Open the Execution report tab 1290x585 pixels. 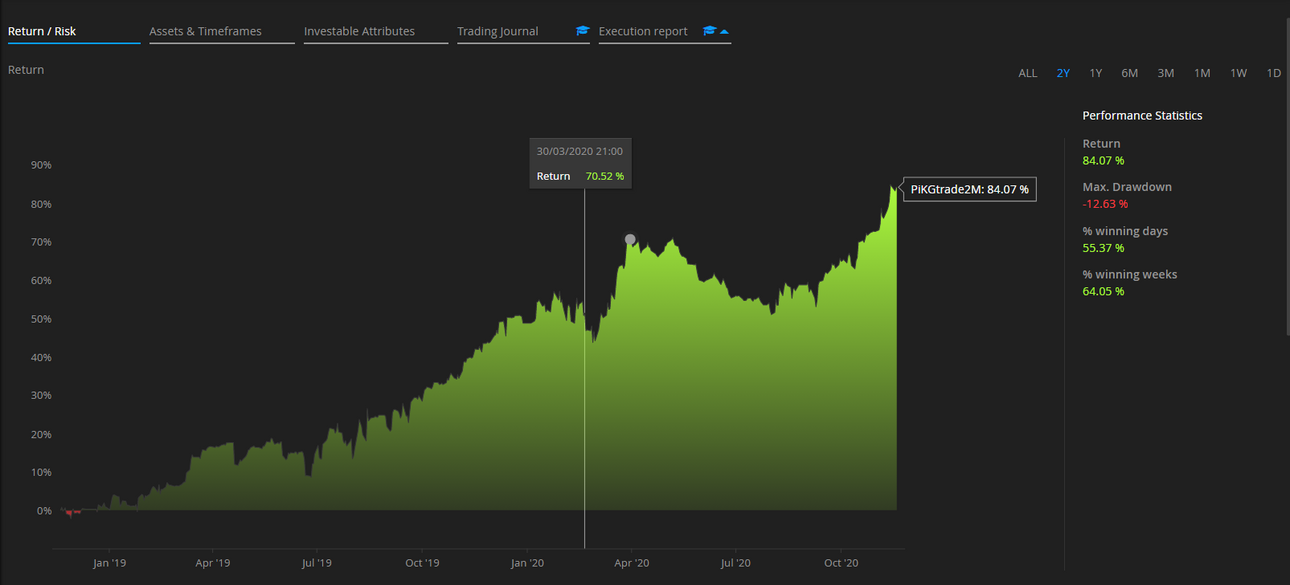[643, 31]
